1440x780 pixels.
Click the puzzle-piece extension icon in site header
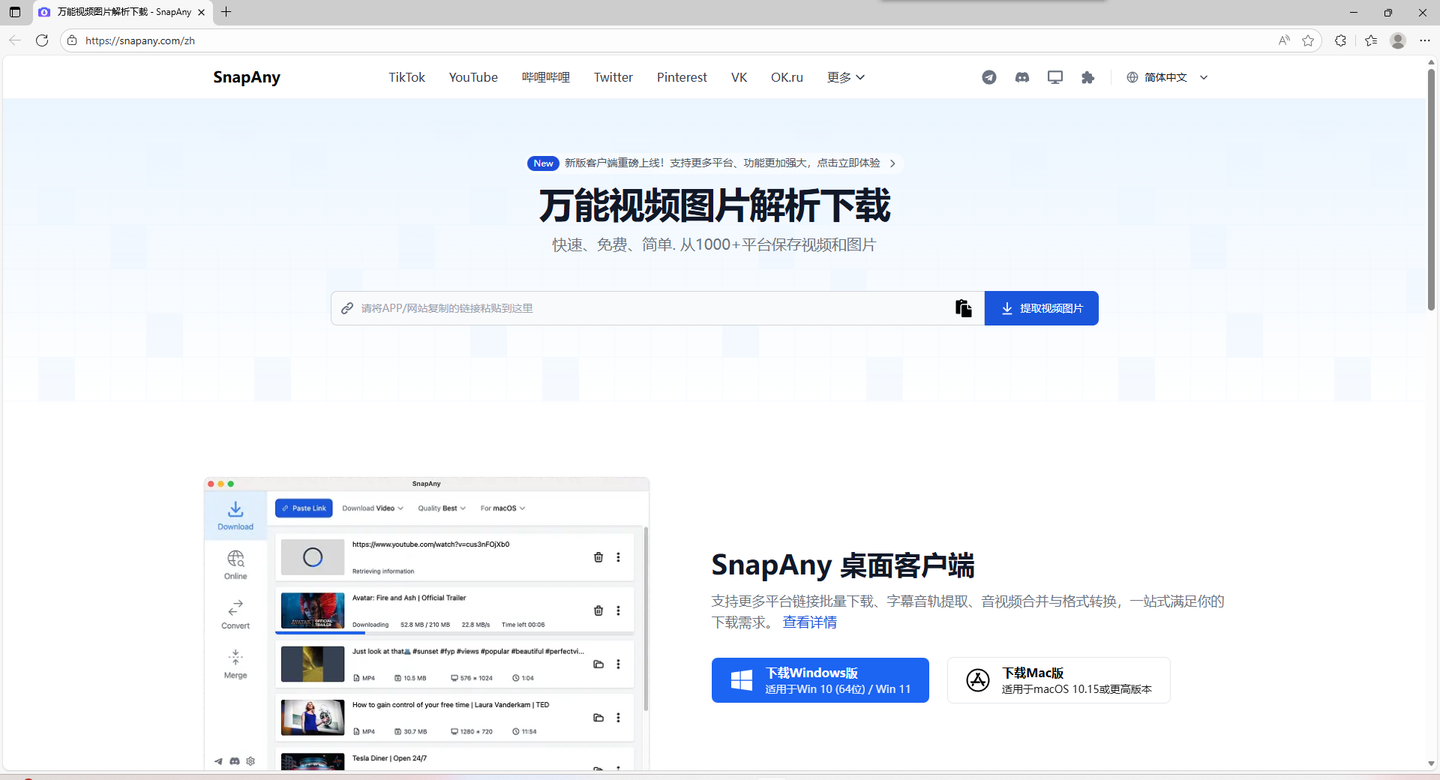1088,77
